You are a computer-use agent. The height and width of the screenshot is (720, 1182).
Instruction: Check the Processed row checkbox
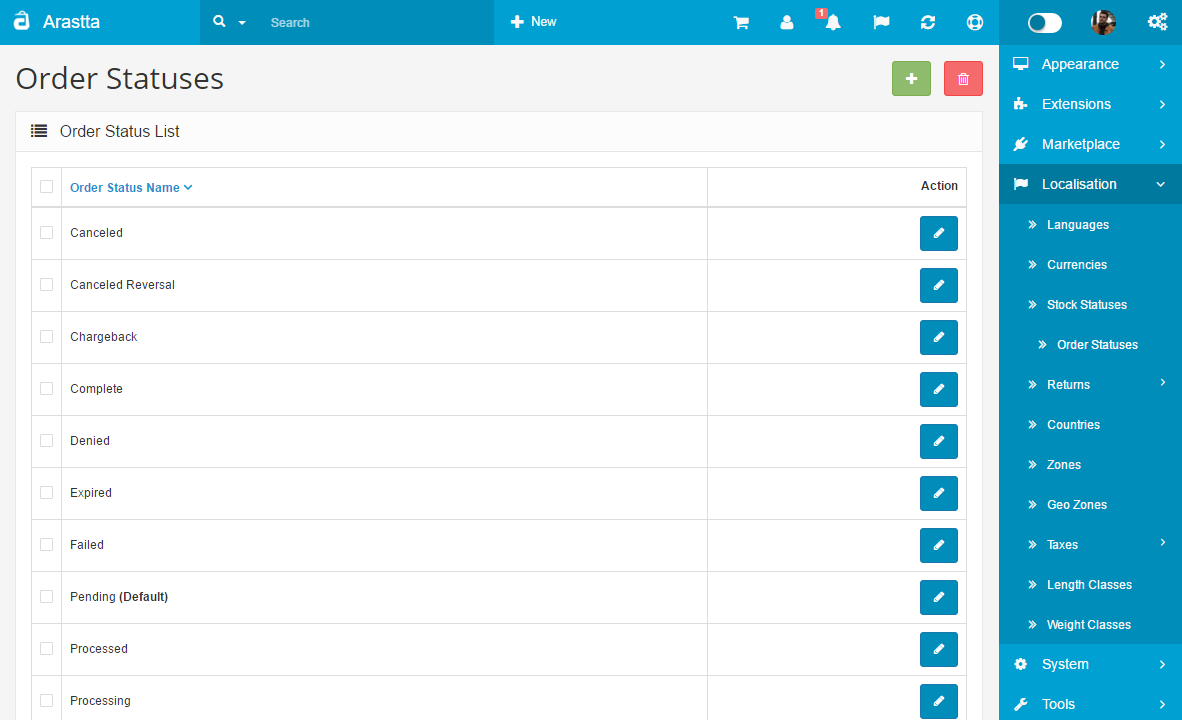pos(47,649)
